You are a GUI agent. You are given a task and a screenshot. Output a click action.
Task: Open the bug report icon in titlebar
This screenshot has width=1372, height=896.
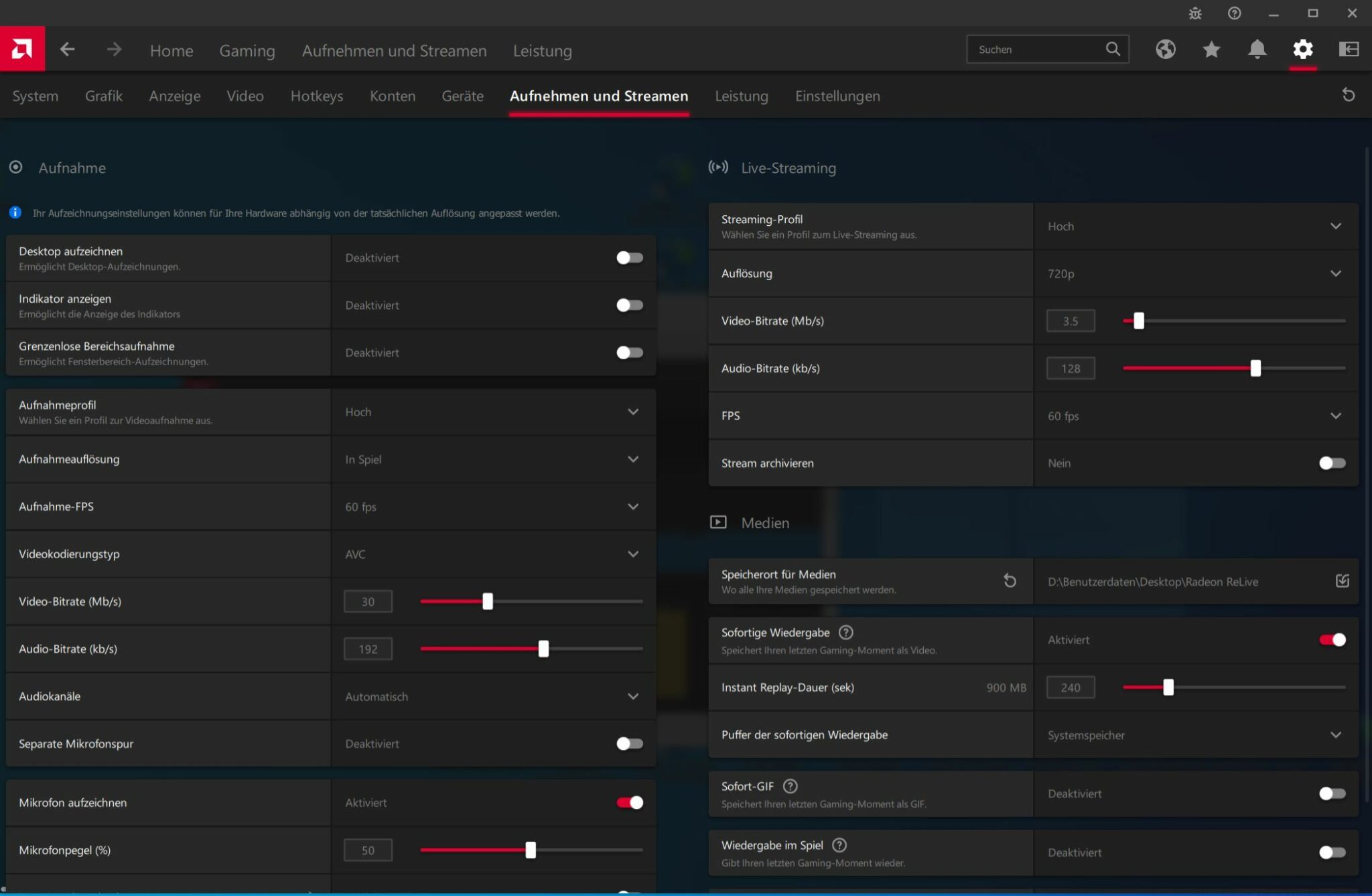click(x=1195, y=13)
